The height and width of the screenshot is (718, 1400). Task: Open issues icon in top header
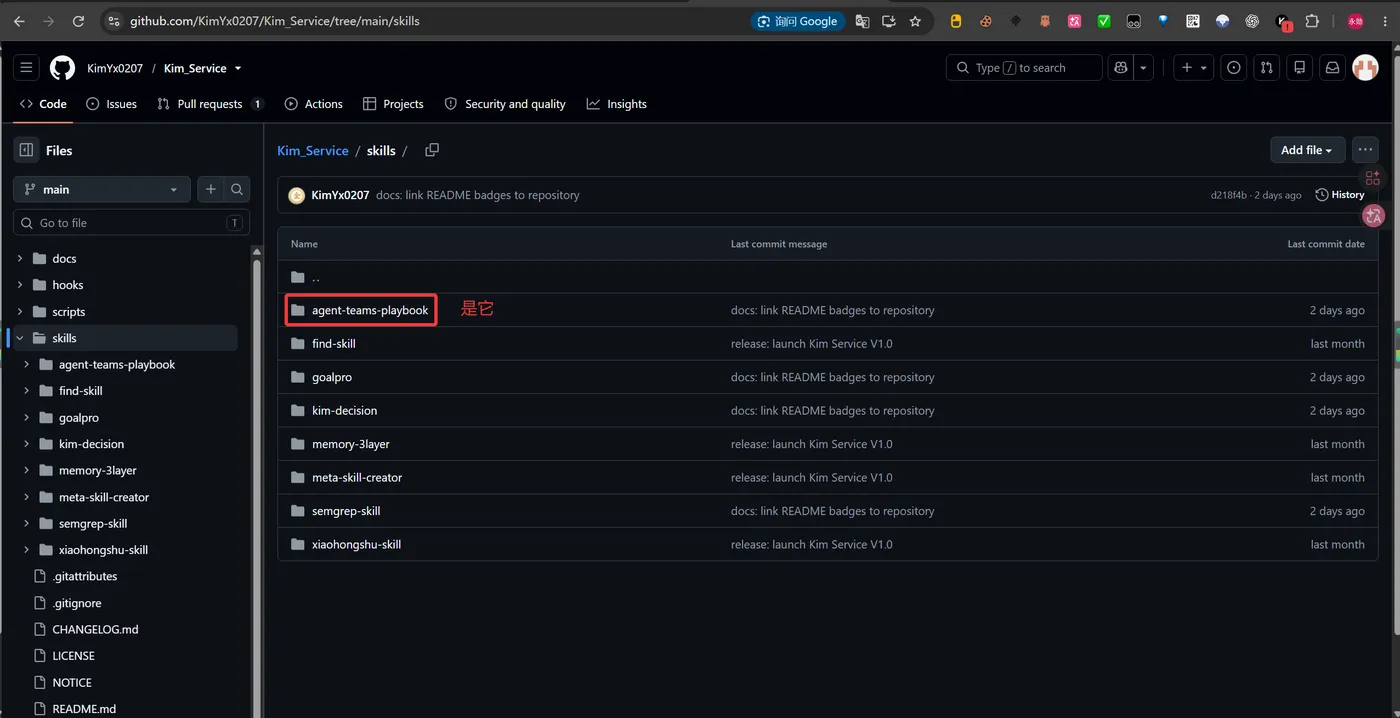1234,68
